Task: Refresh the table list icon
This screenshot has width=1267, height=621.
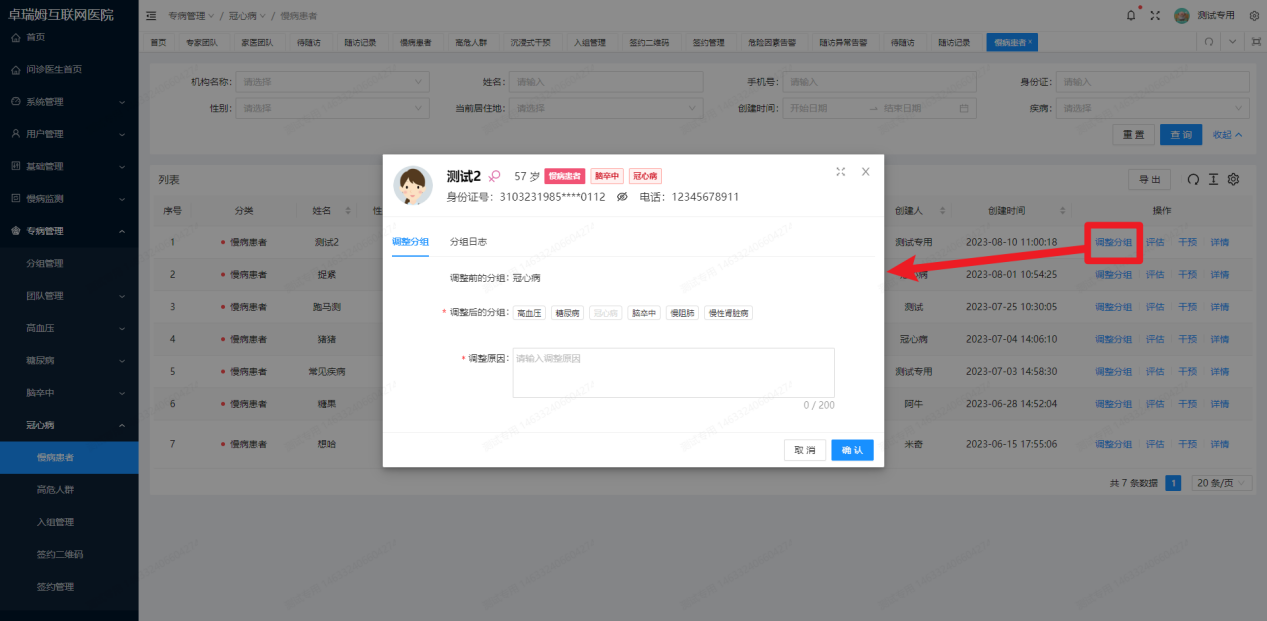Action: (x=1192, y=179)
